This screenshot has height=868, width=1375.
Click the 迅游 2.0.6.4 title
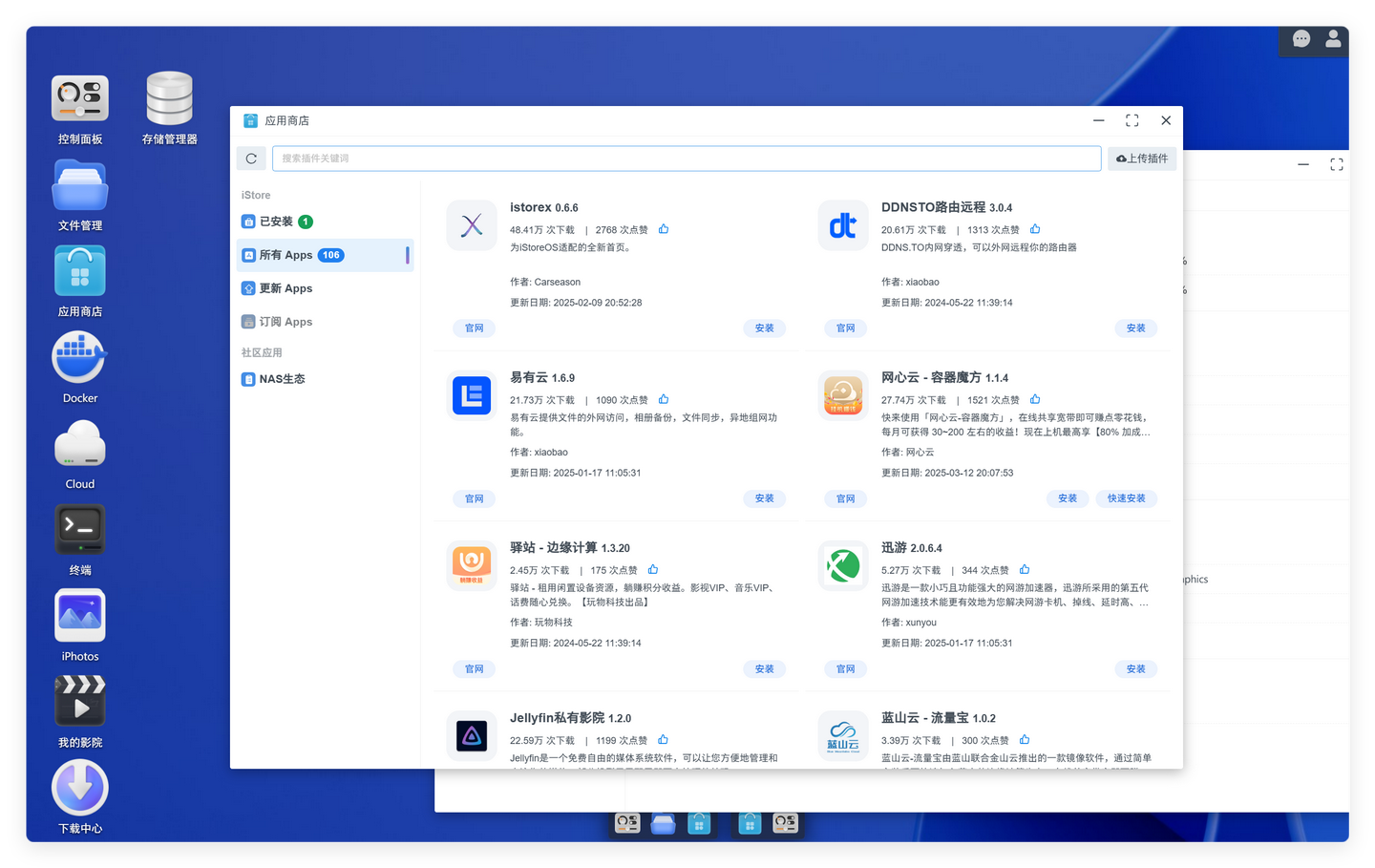click(x=912, y=548)
